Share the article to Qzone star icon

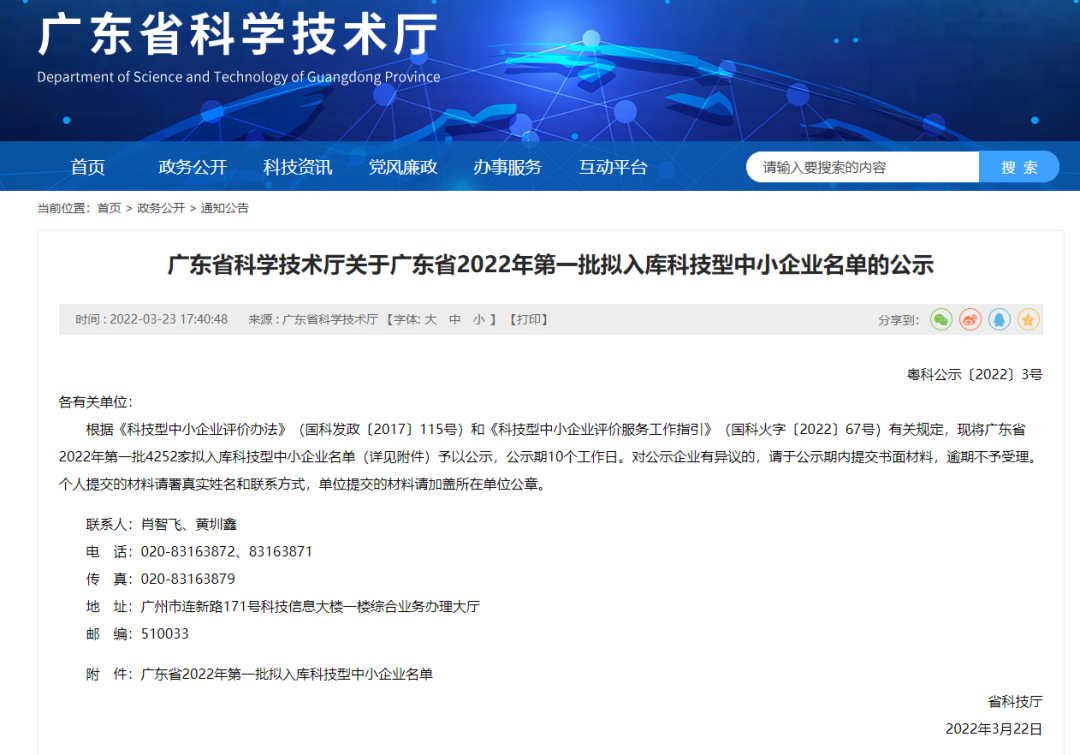click(1028, 320)
